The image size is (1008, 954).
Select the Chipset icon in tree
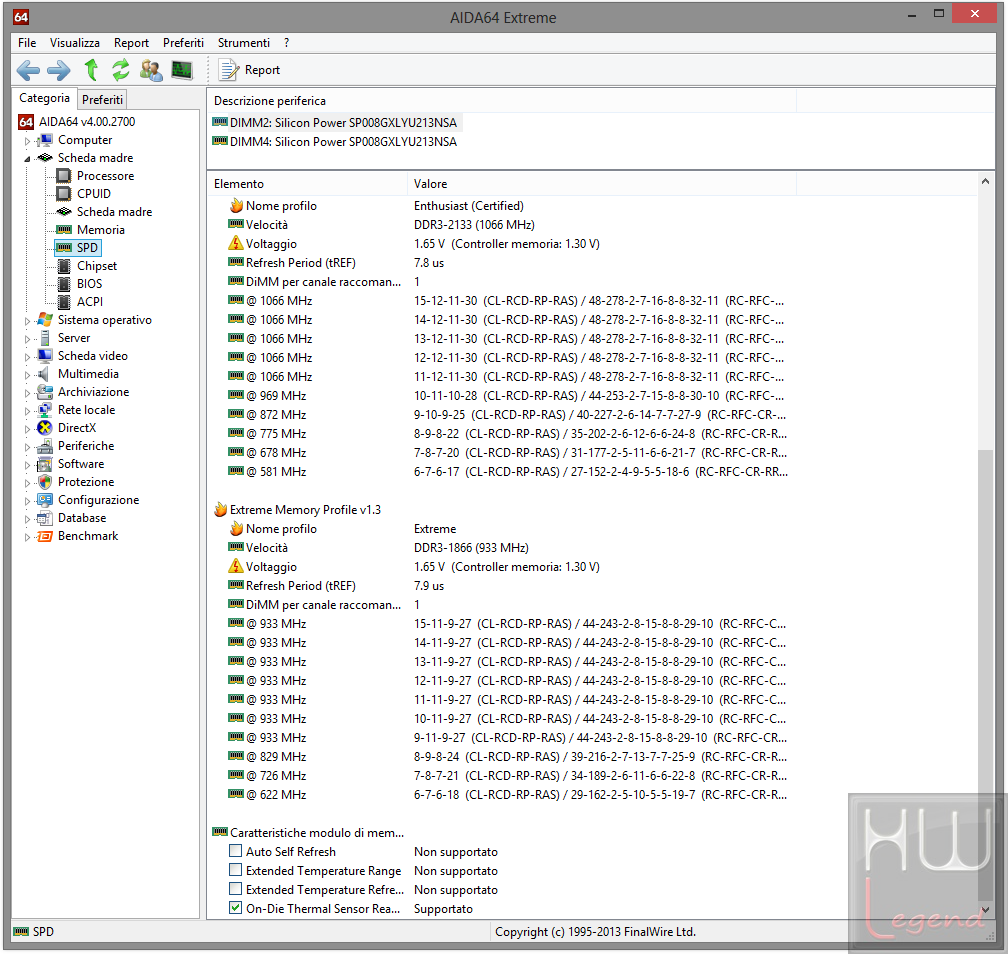(64, 266)
